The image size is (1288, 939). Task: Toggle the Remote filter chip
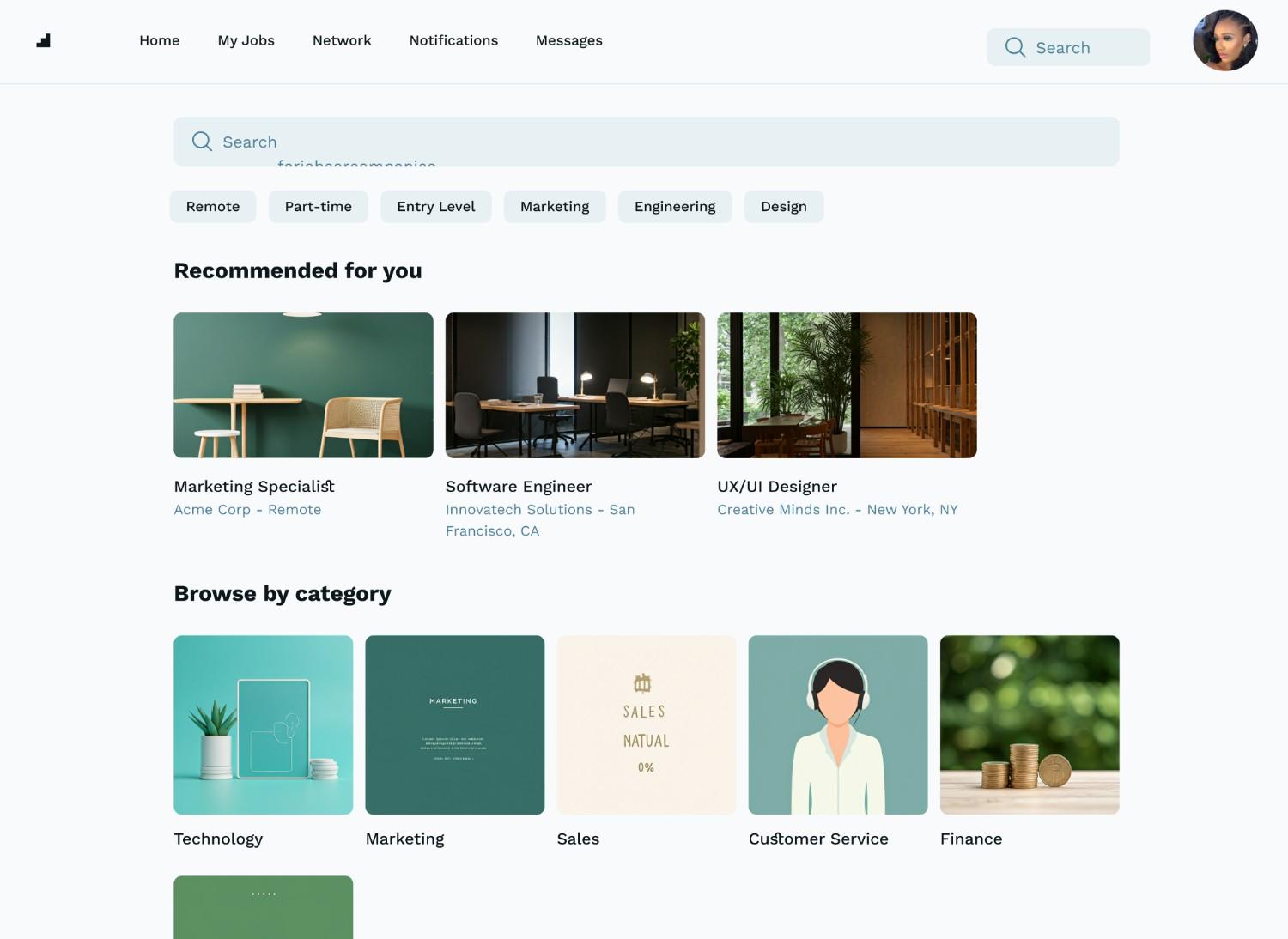[213, 207]
